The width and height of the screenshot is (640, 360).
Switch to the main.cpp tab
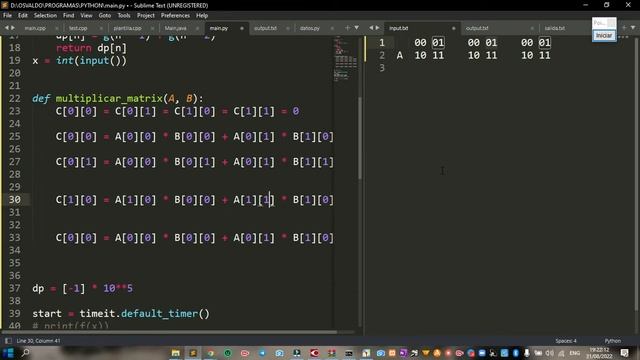[35, 28]
